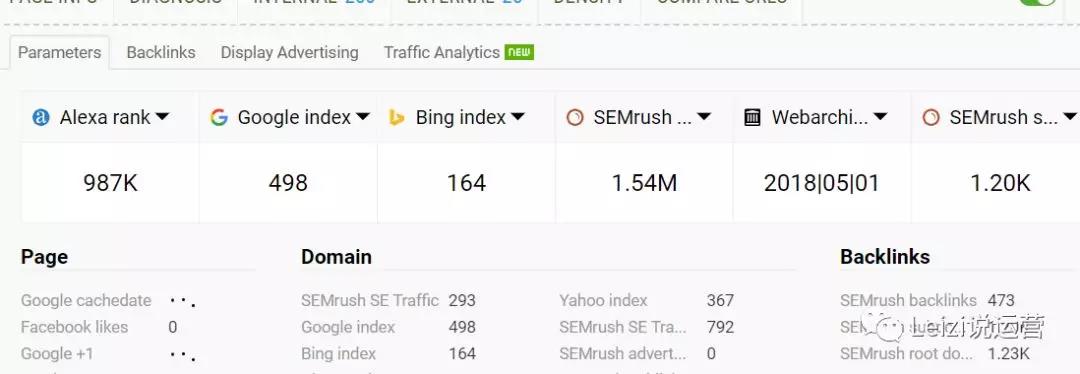
Task: Click the Yahoo index value 367
Action: pyautogui.click(x=720, y=300)
